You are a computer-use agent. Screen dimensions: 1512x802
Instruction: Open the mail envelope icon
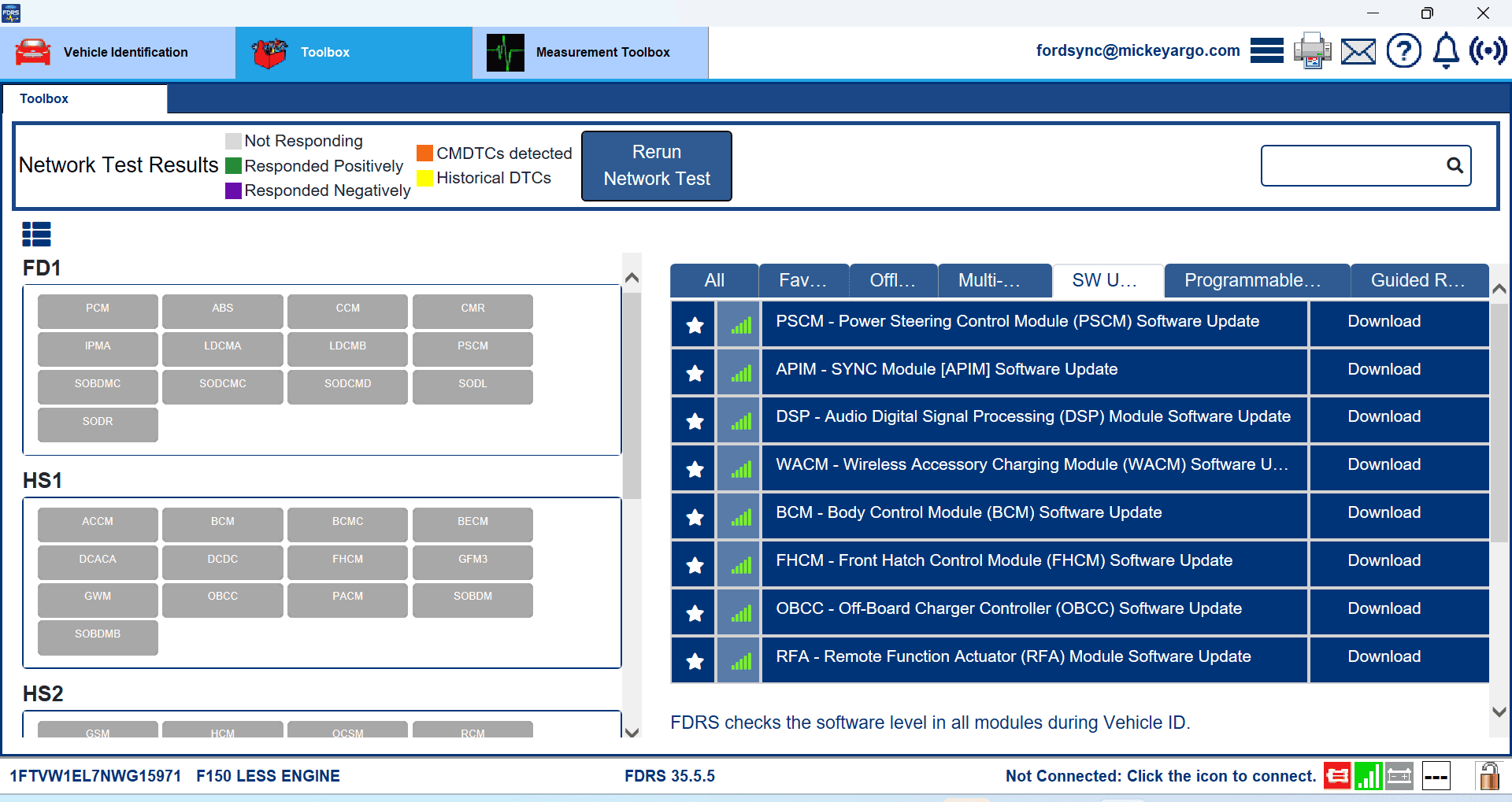(x=1358, y=50)
